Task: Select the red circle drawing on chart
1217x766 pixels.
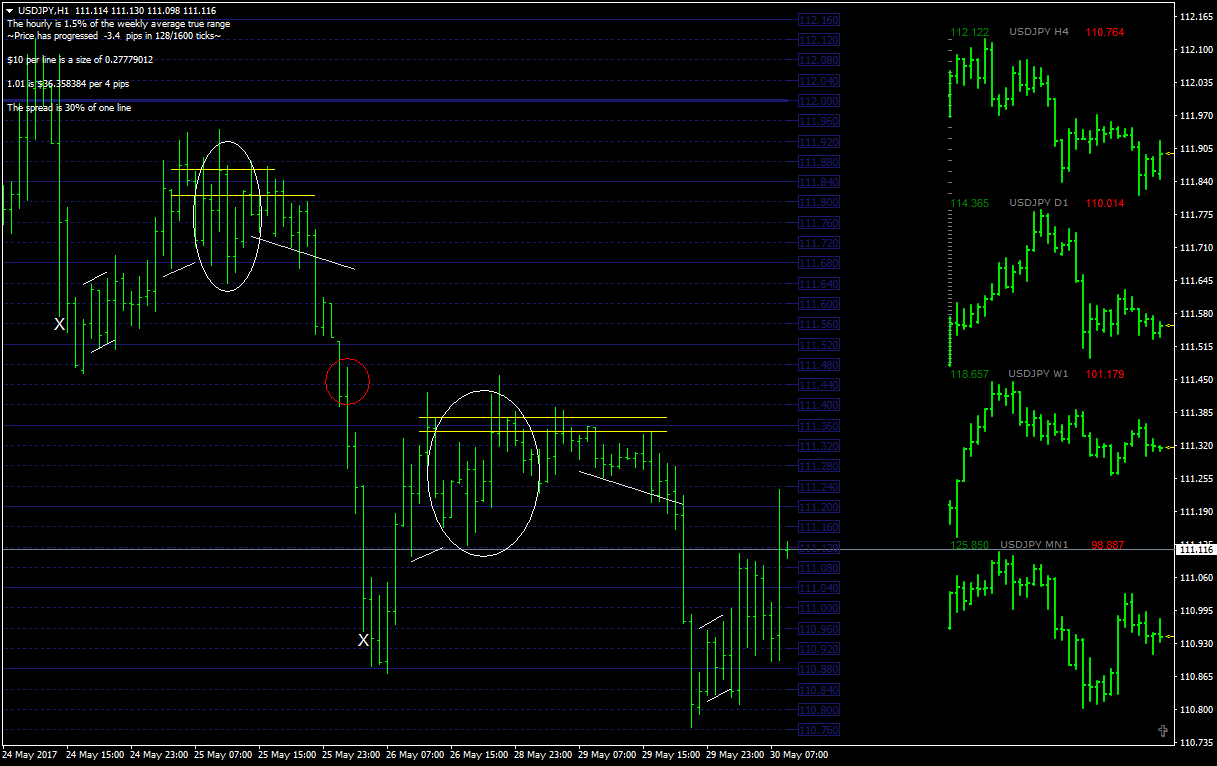Action: point(348,381)
